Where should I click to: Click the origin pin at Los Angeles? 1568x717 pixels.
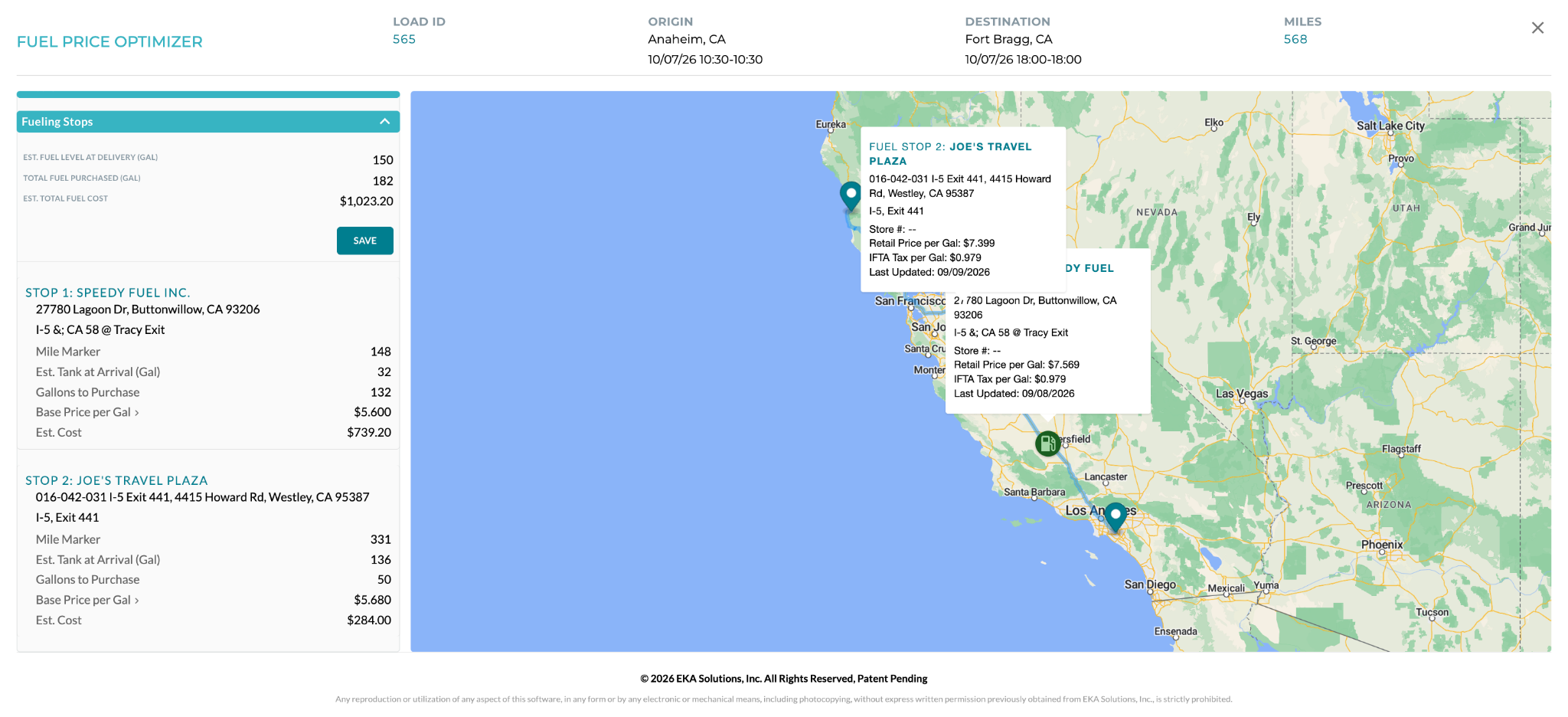[x=1116, y=517]
